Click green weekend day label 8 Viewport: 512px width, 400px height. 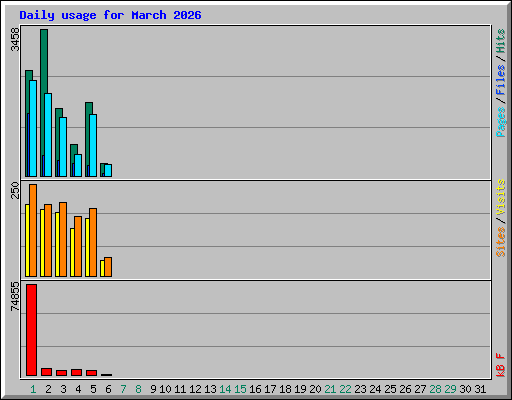138,389
